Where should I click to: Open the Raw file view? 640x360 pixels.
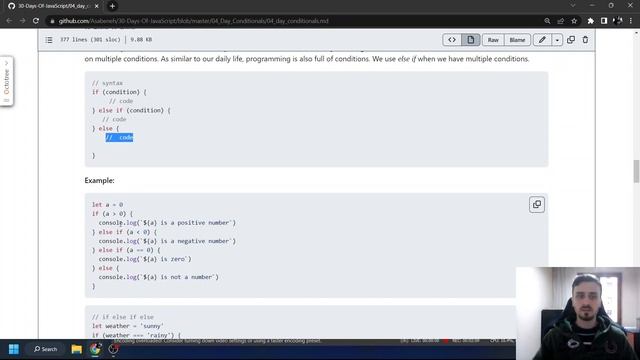pos(493,40)
